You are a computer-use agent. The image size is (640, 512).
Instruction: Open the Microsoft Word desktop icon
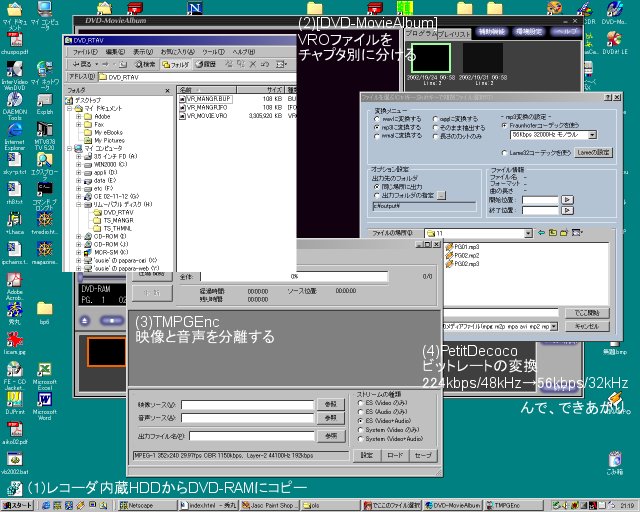(x=44, y=406)
